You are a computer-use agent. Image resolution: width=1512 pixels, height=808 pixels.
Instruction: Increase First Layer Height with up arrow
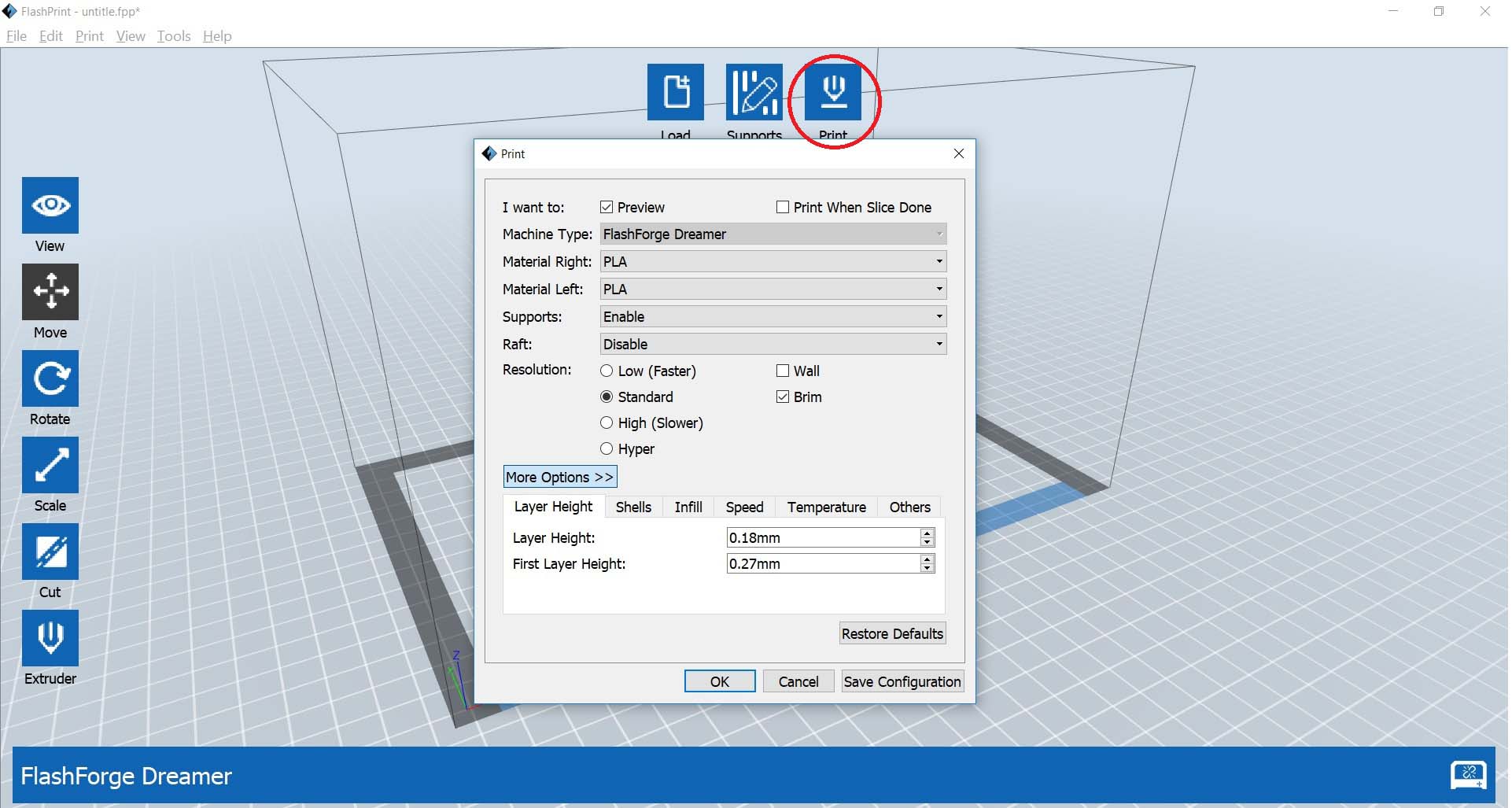tap(927, 559)
